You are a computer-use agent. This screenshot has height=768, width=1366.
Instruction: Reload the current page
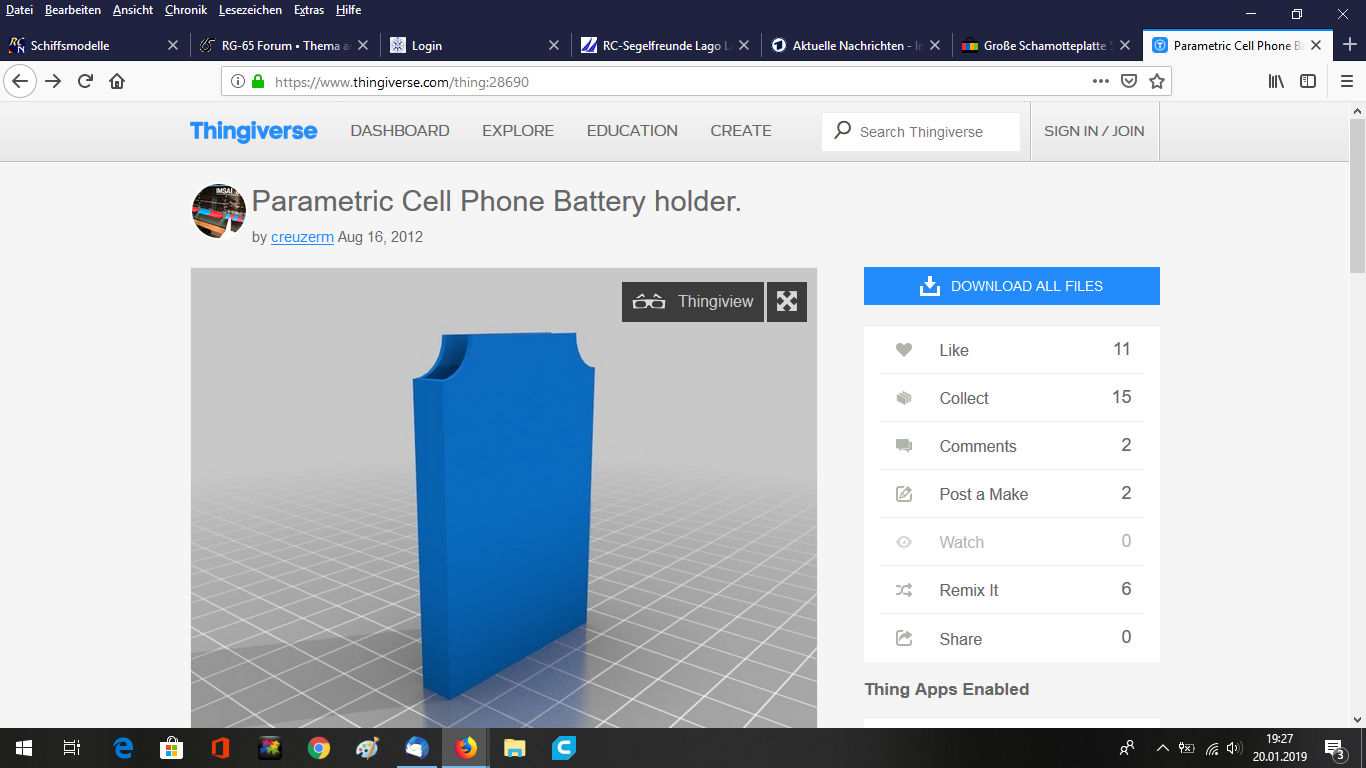[x=86, y=82]
